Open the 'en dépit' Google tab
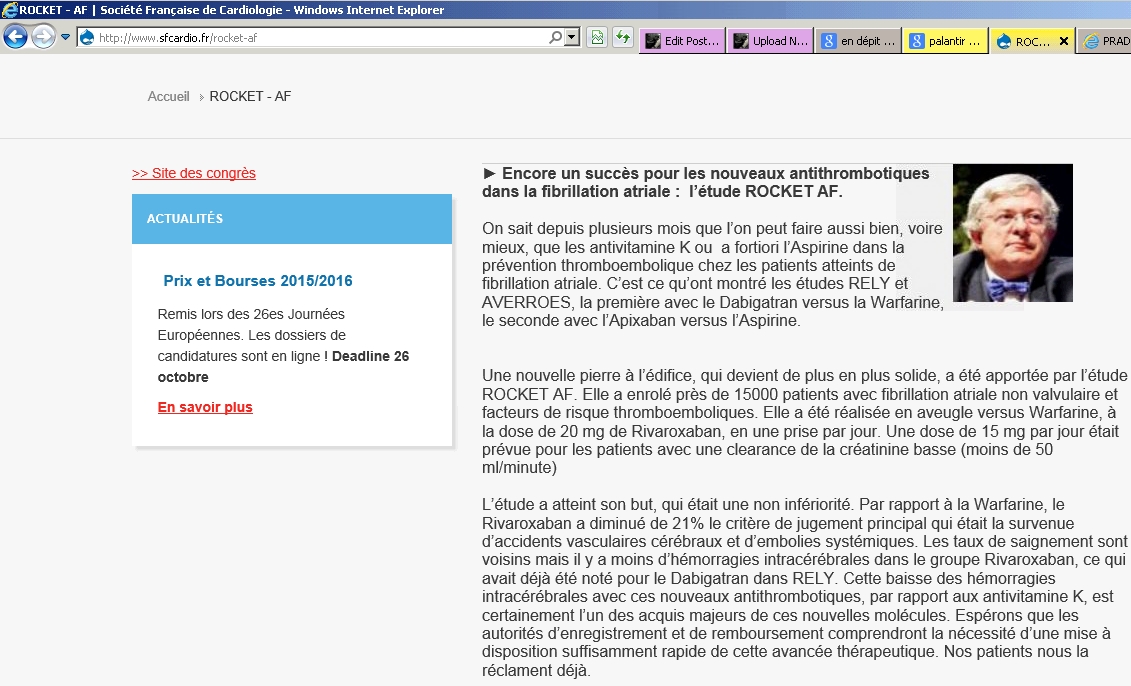Screen dimensions: 1131x686 pos(858,41)
